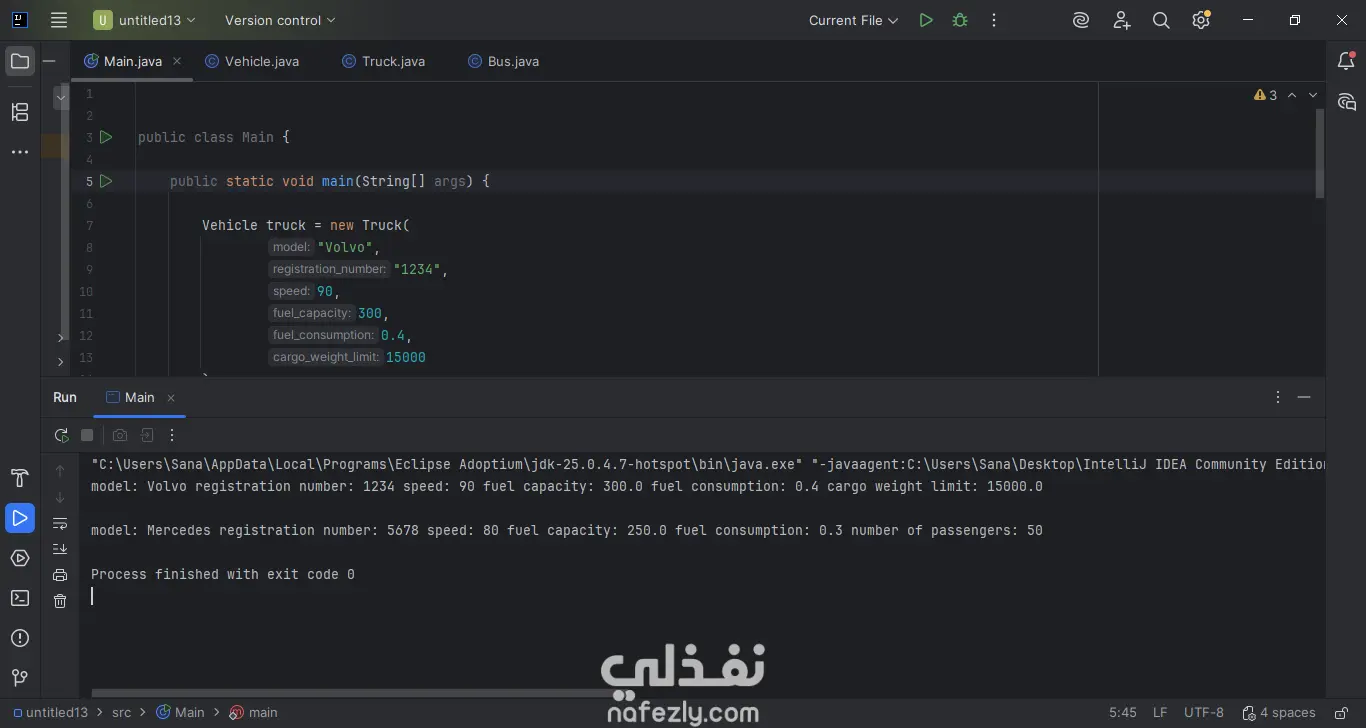Click the run gutter icon beside main method
Image resolution: width=1366 pixels, height=728 pixels.
coord(106,181)
